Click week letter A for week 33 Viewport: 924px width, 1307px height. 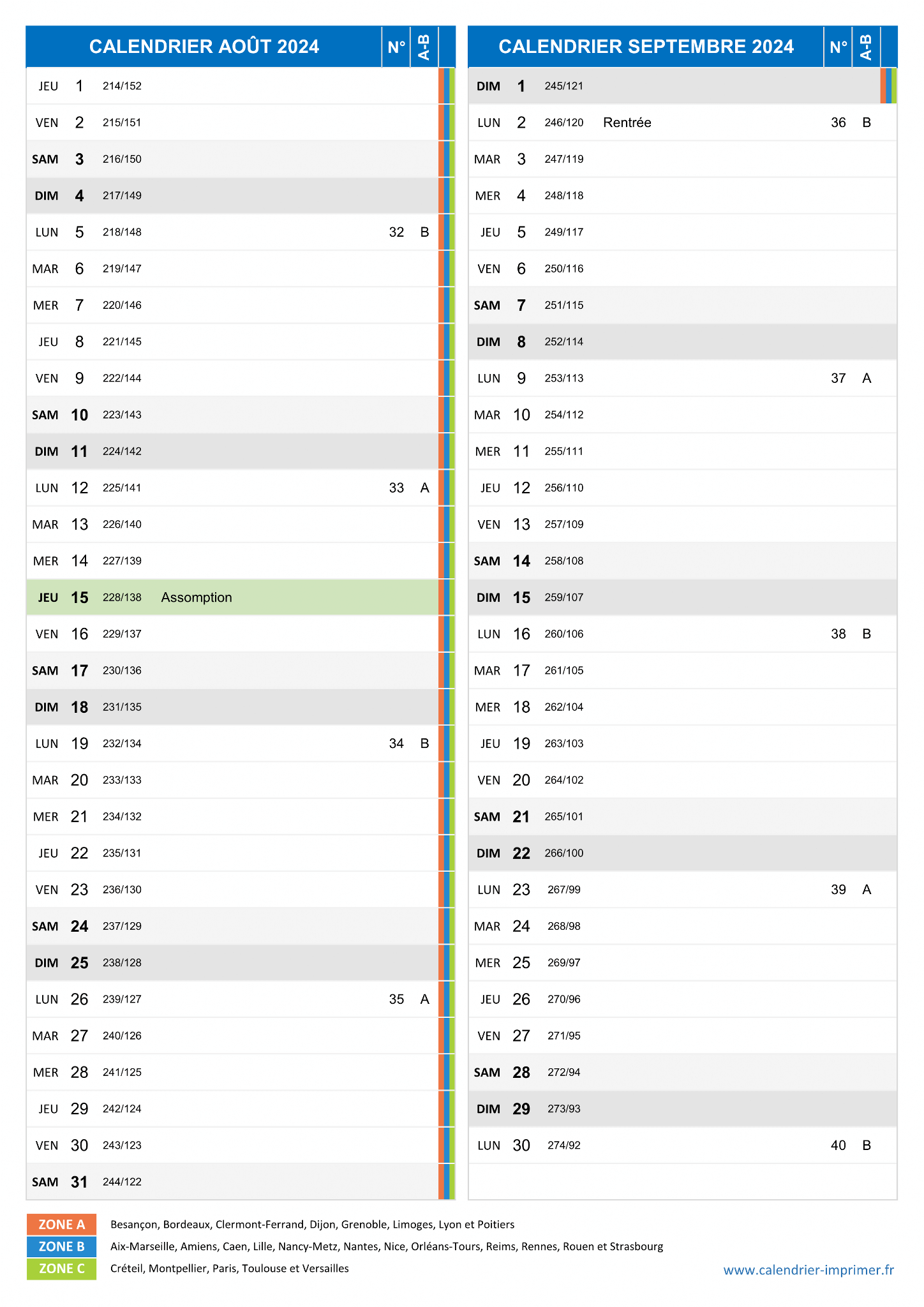(x=425, y=488)
